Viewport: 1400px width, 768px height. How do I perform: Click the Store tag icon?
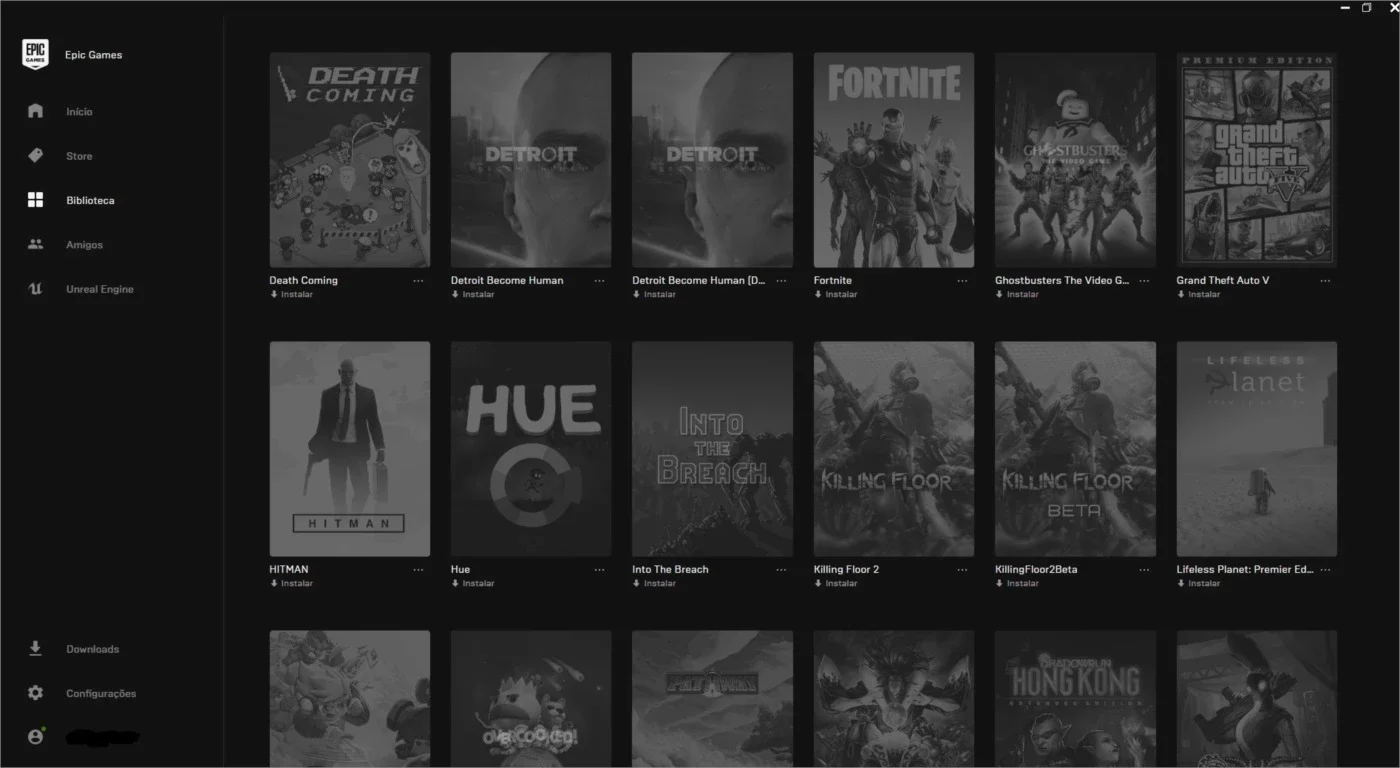pyautogui.click(x=35, y=156)
